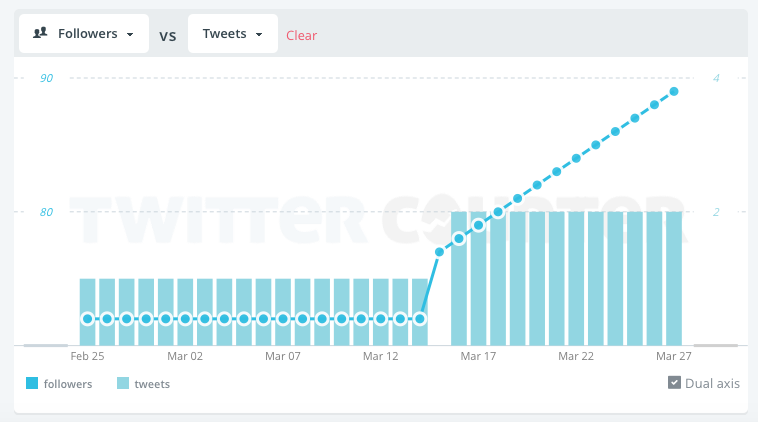This screenshot has height=422, width=758.
Task: Click the tweets bar above Mar 27
Action: click(674, 278)
